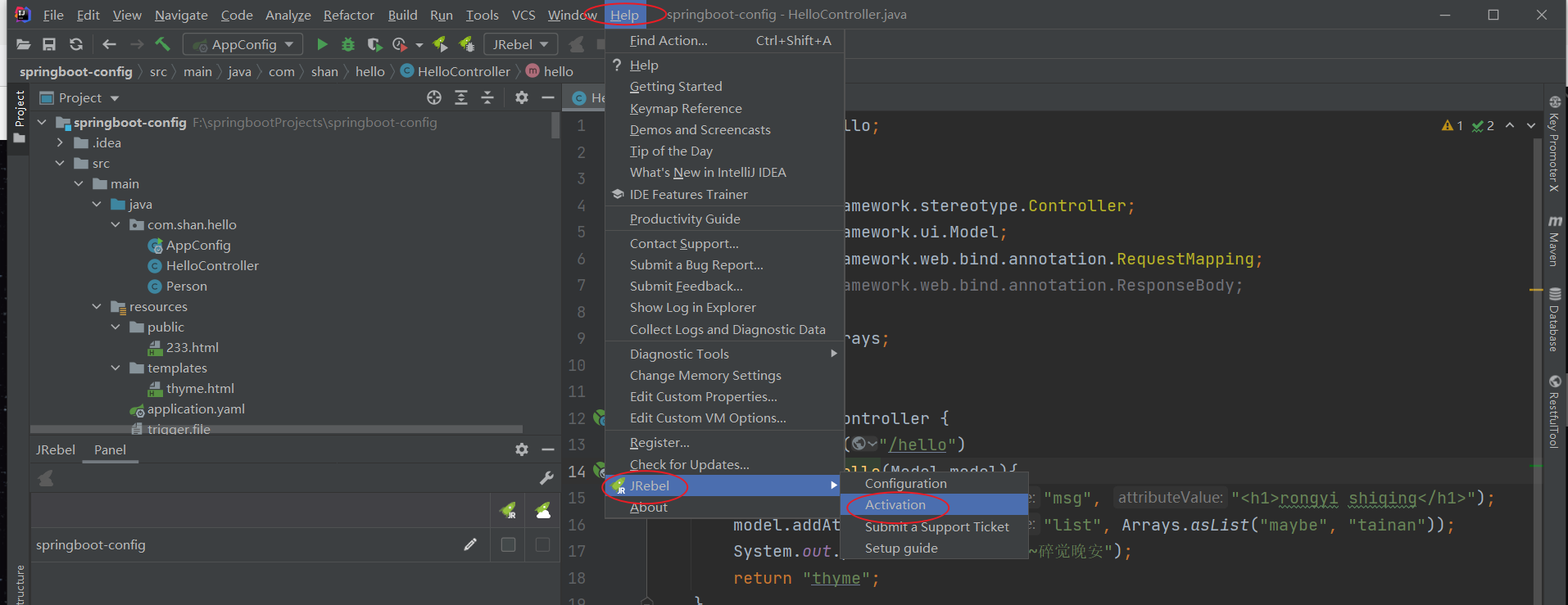Click the cloud rocket column header icon

543,511
